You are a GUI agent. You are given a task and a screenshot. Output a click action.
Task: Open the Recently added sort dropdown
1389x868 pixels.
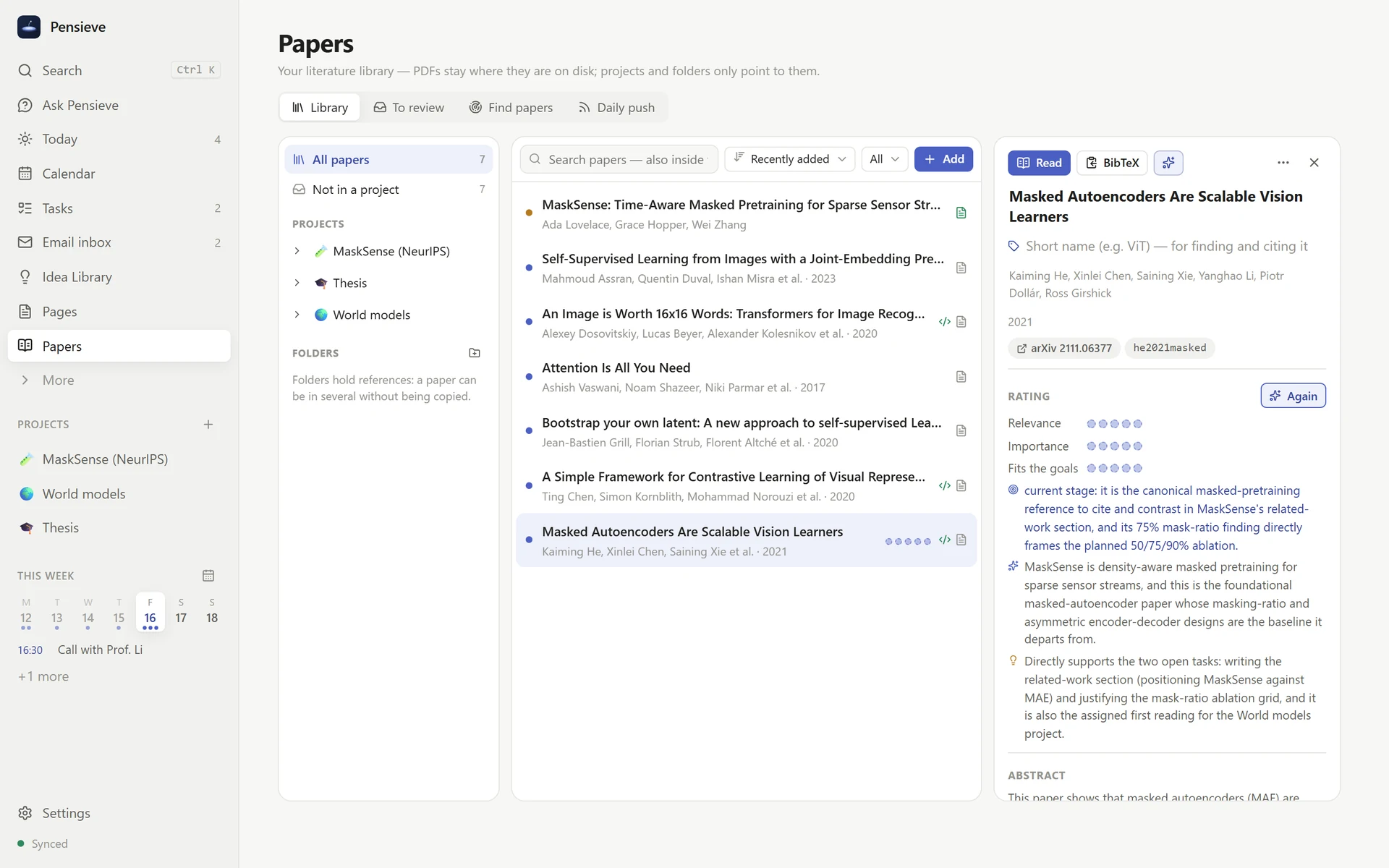[x=789, y=159]
